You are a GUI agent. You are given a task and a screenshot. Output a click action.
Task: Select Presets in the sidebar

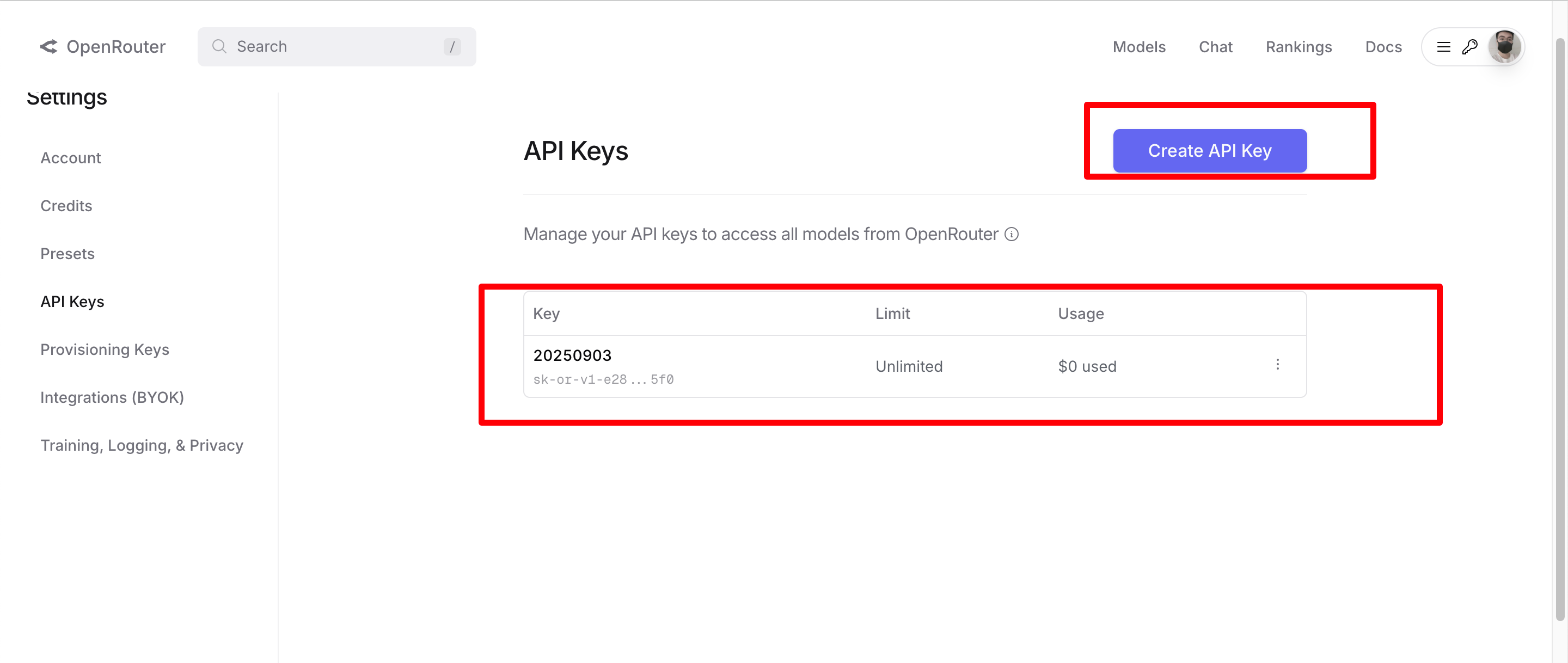pyautogui.click(x=68, y=254)
